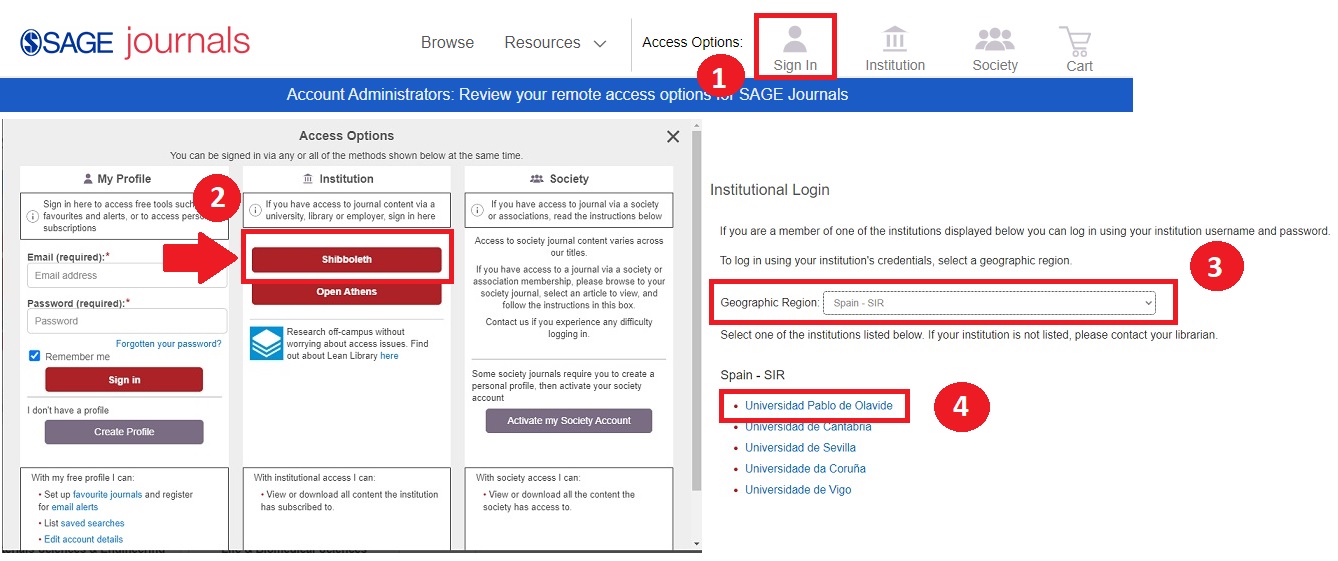Click the My Profile panel heading

[117, 179]
